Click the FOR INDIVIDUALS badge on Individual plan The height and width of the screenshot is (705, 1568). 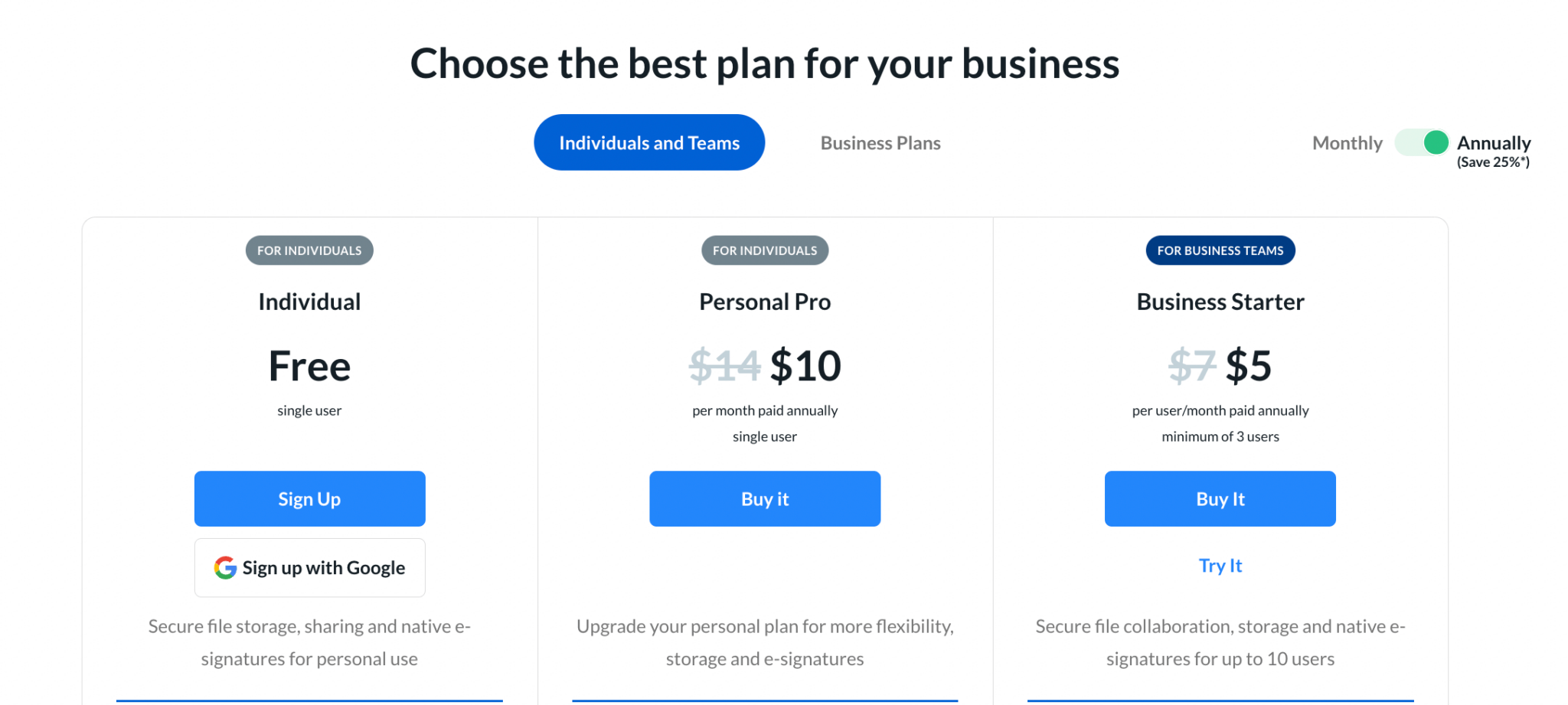point(309,250)
